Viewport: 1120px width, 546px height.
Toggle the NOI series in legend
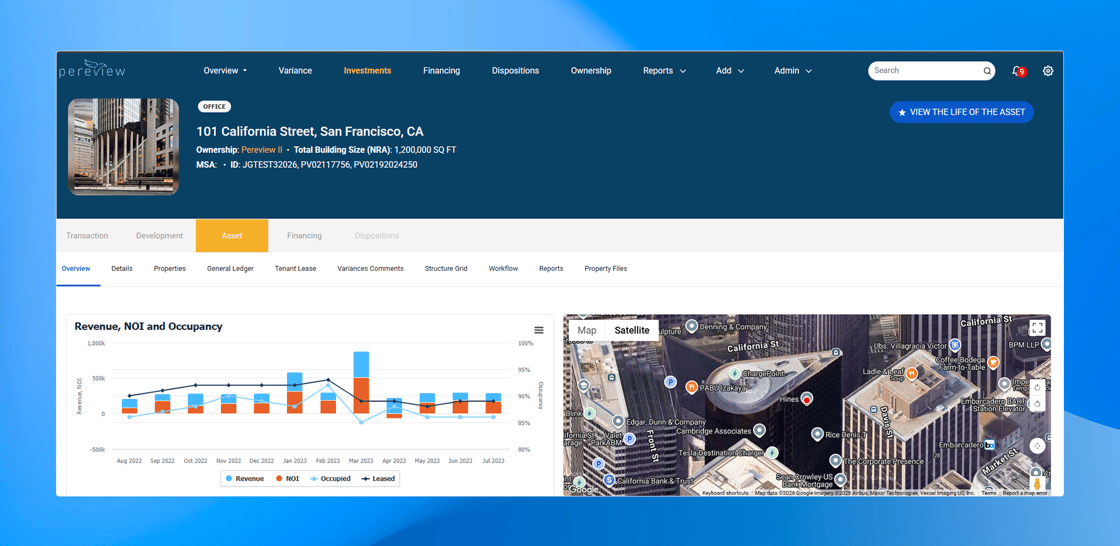click(x=286, y=479)
